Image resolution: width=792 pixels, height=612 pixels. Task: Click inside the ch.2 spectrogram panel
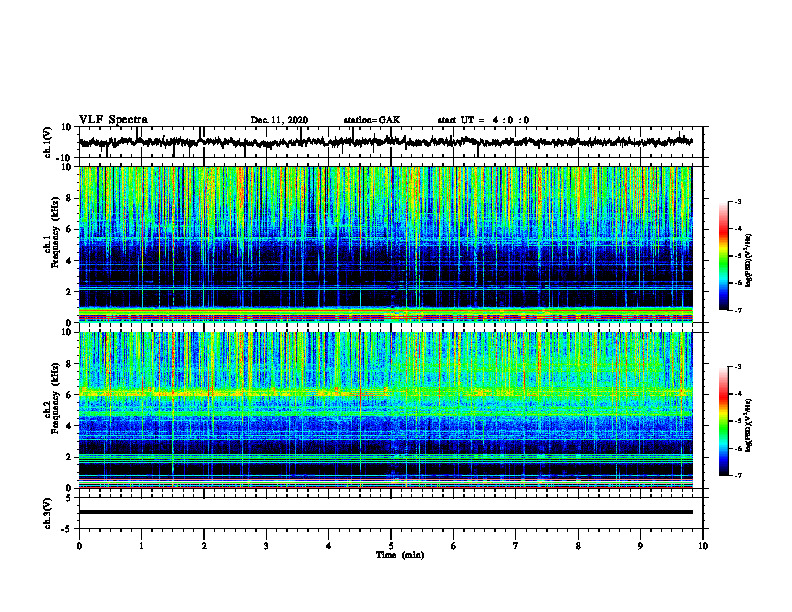[x=385, y=410]
